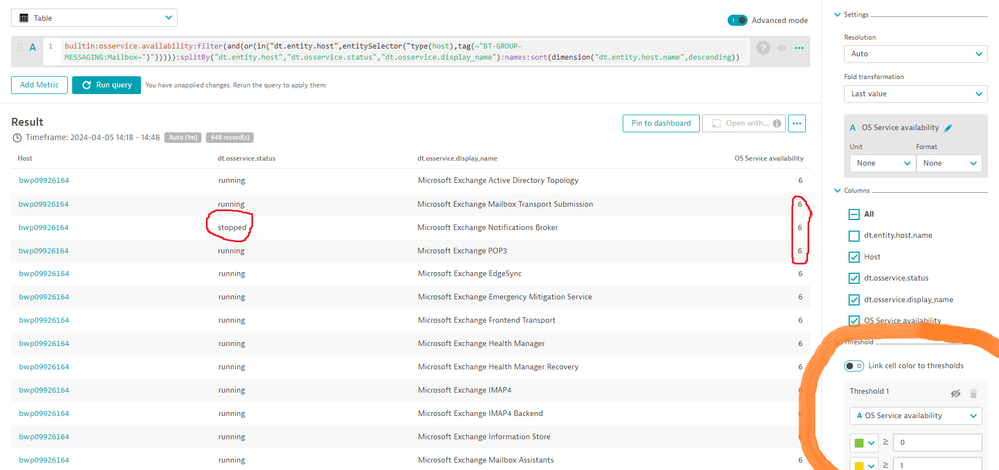The width and height of the screenshot is (999, 470).
Task: Click the 'stopped' status cell
Action: point(232,227)
